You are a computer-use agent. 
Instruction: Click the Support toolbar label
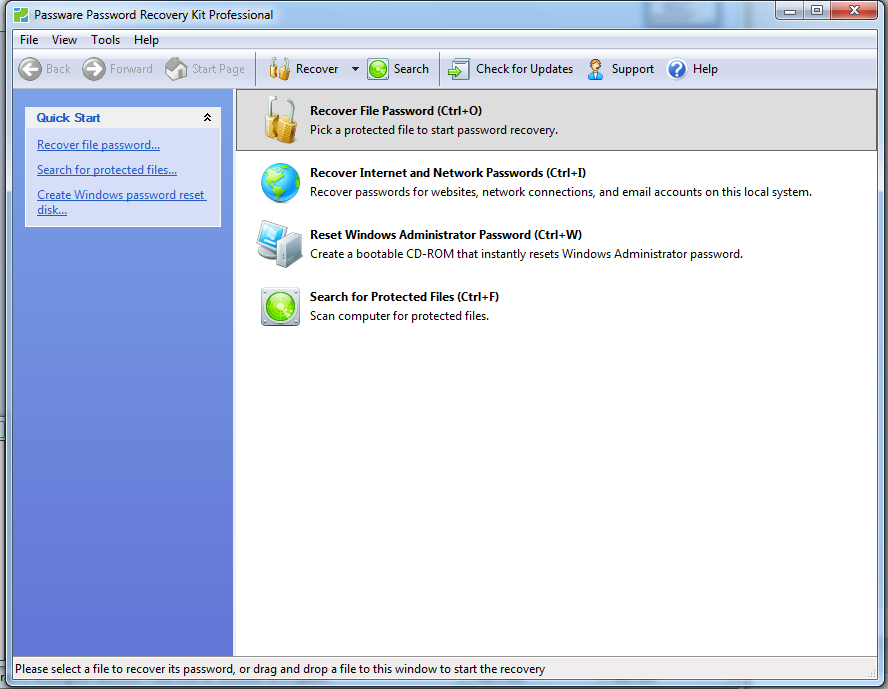coord(633,69)
